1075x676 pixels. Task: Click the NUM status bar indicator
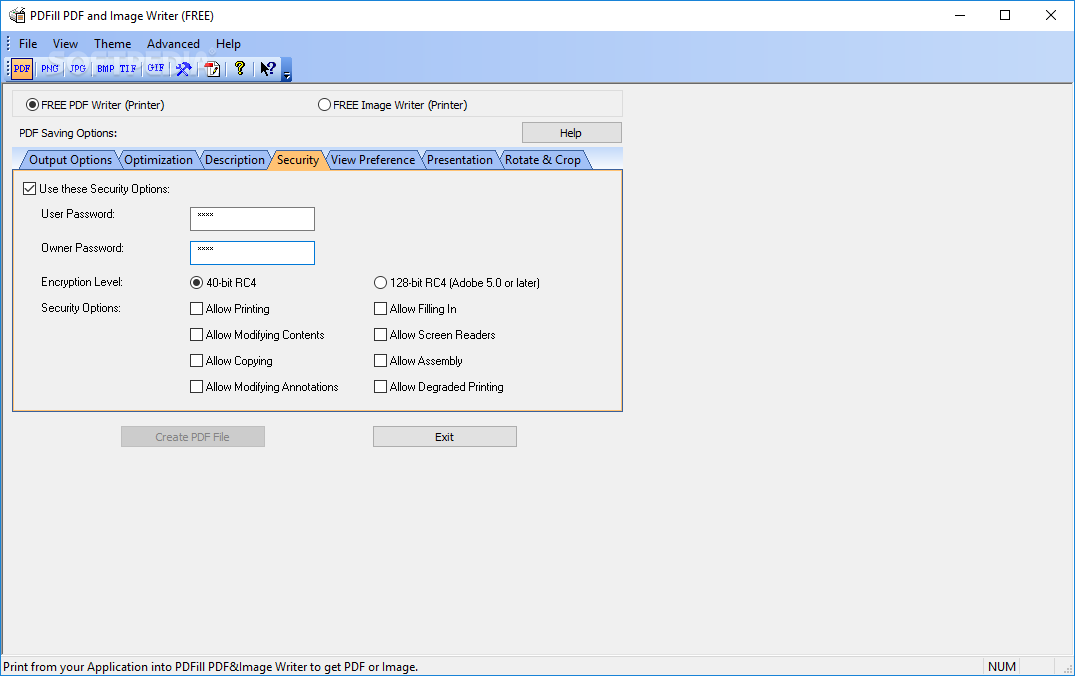[x=1002, y=666]
